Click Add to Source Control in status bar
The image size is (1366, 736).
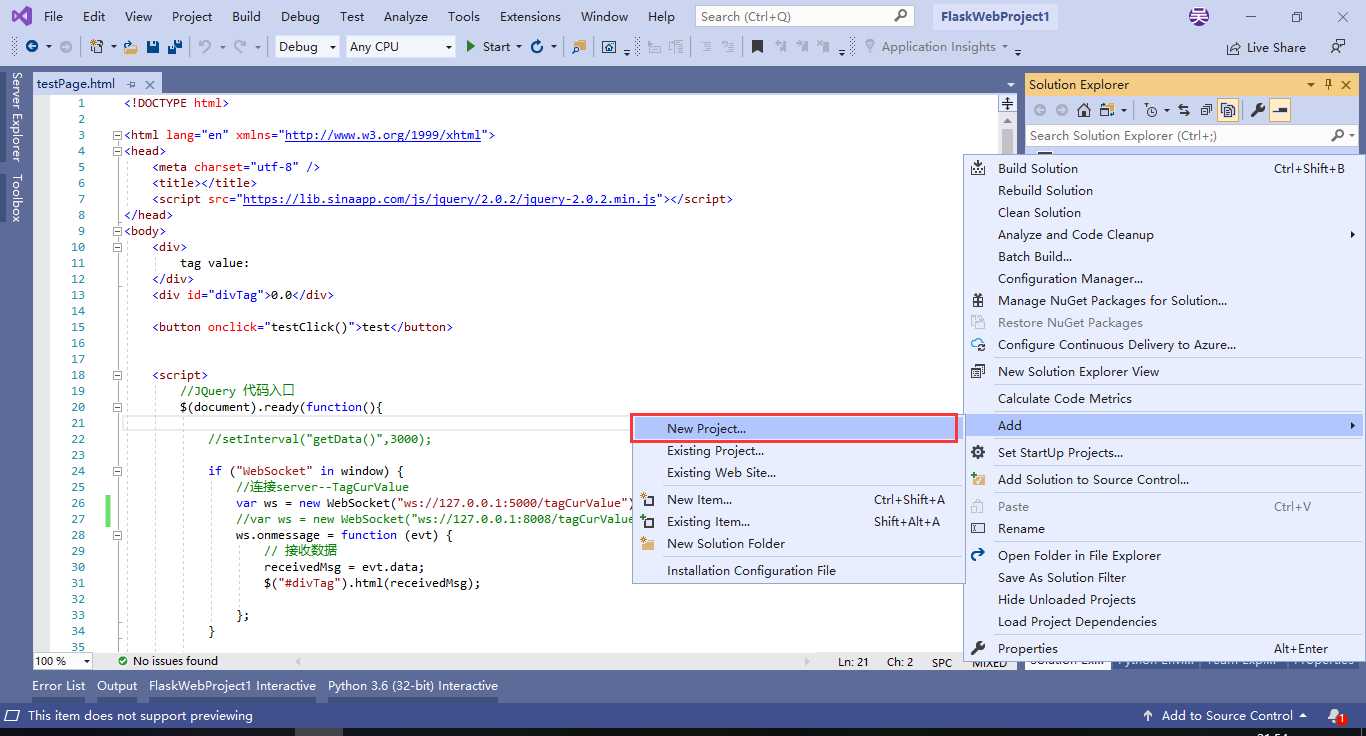pyautogui.click(x=1225, y=716)
